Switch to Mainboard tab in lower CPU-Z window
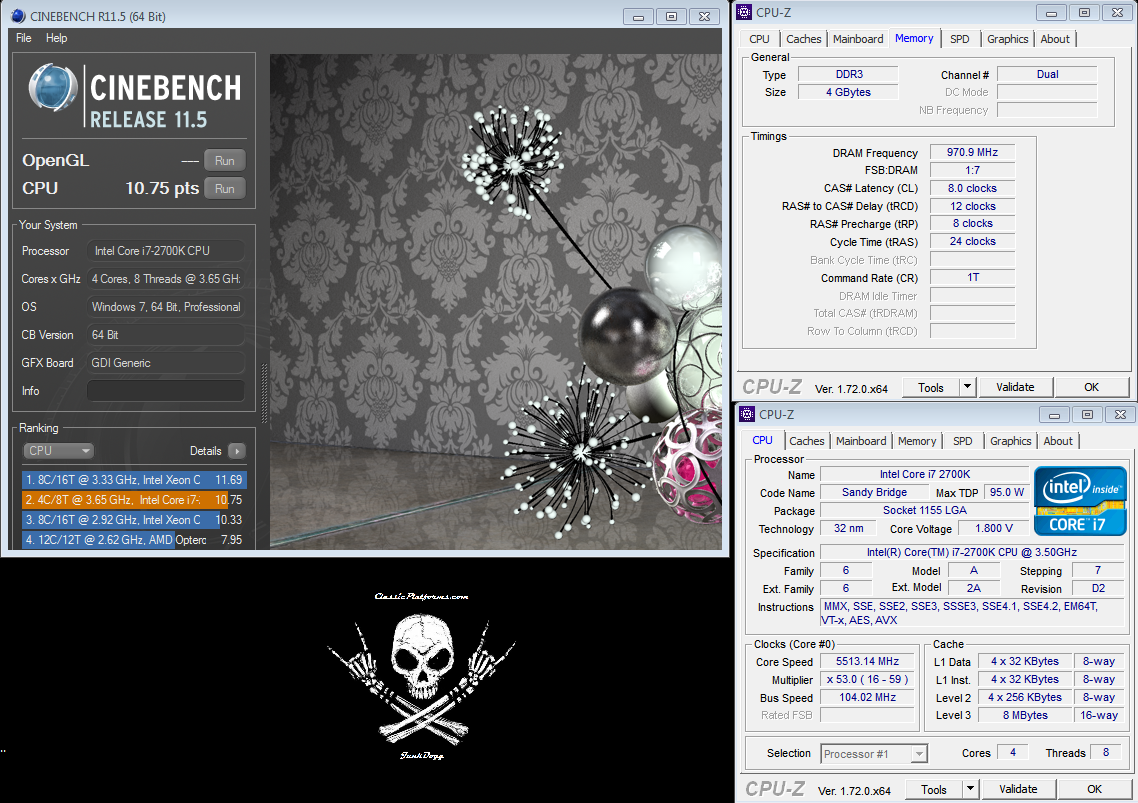 tap(861, 441)
